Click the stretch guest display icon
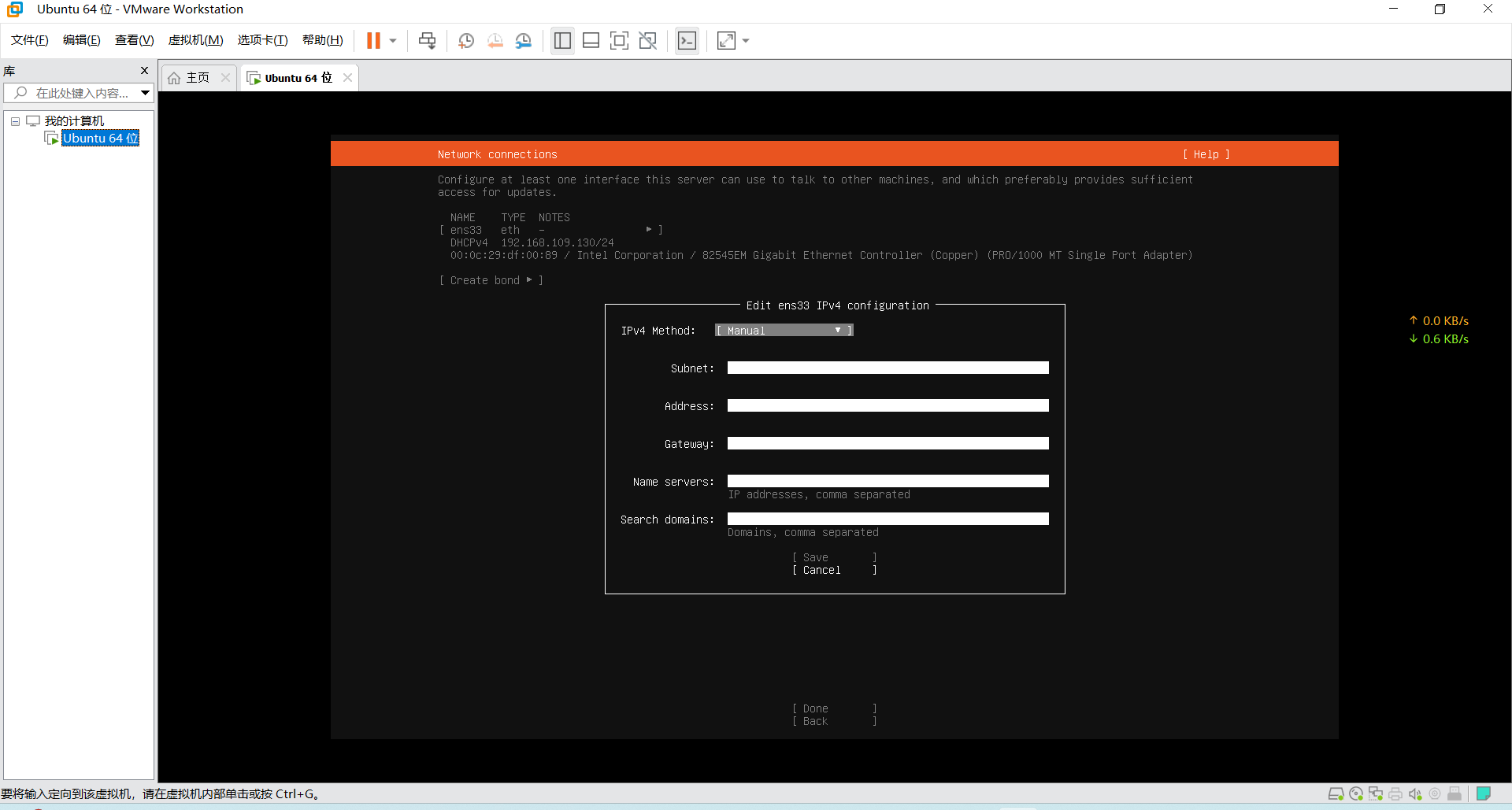The image size is (1512, 810). click(726, 41)
